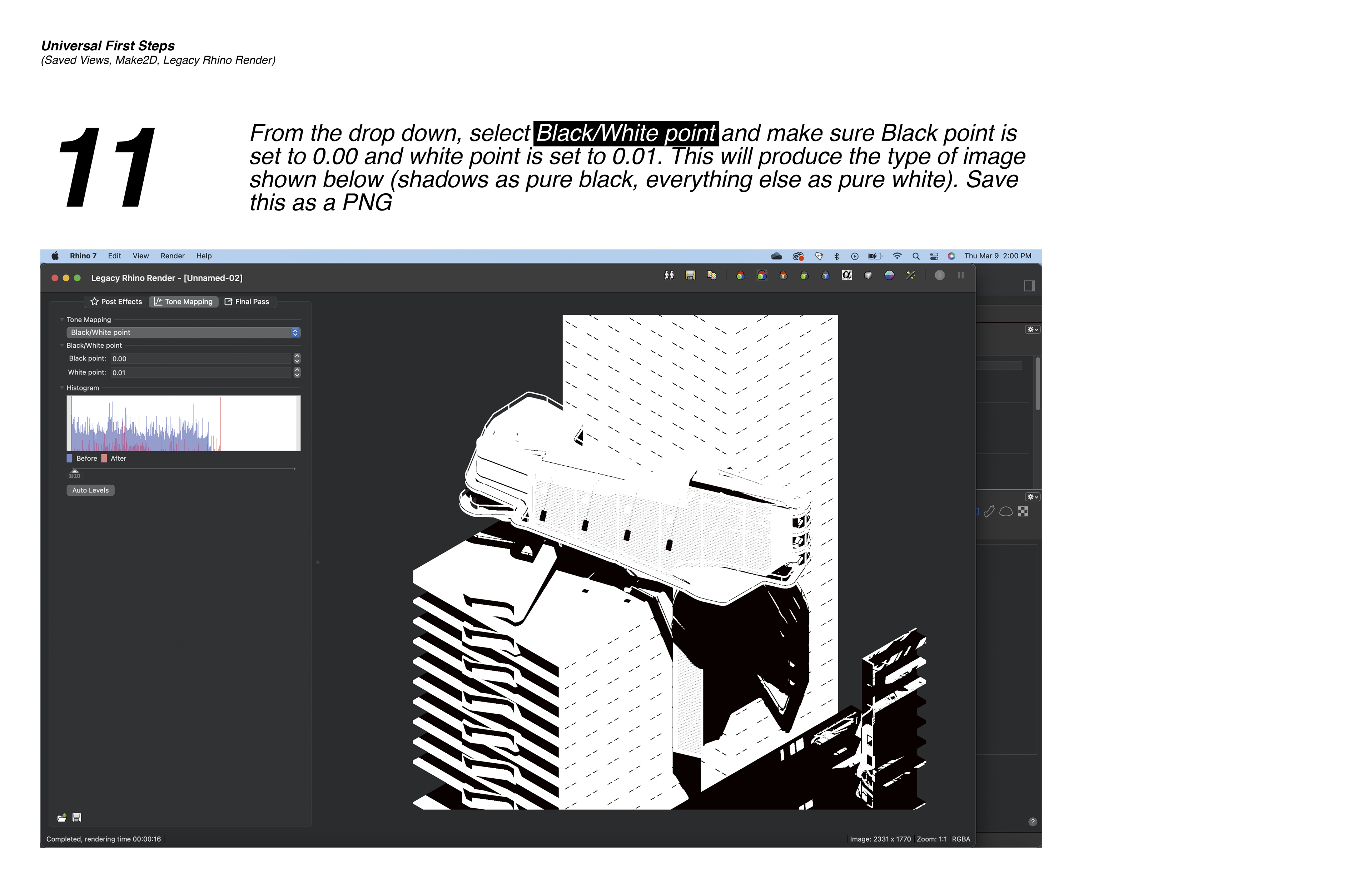The image size is (1372, 888).
Task: Click the pause render button
Action: [x=960, y=276]
